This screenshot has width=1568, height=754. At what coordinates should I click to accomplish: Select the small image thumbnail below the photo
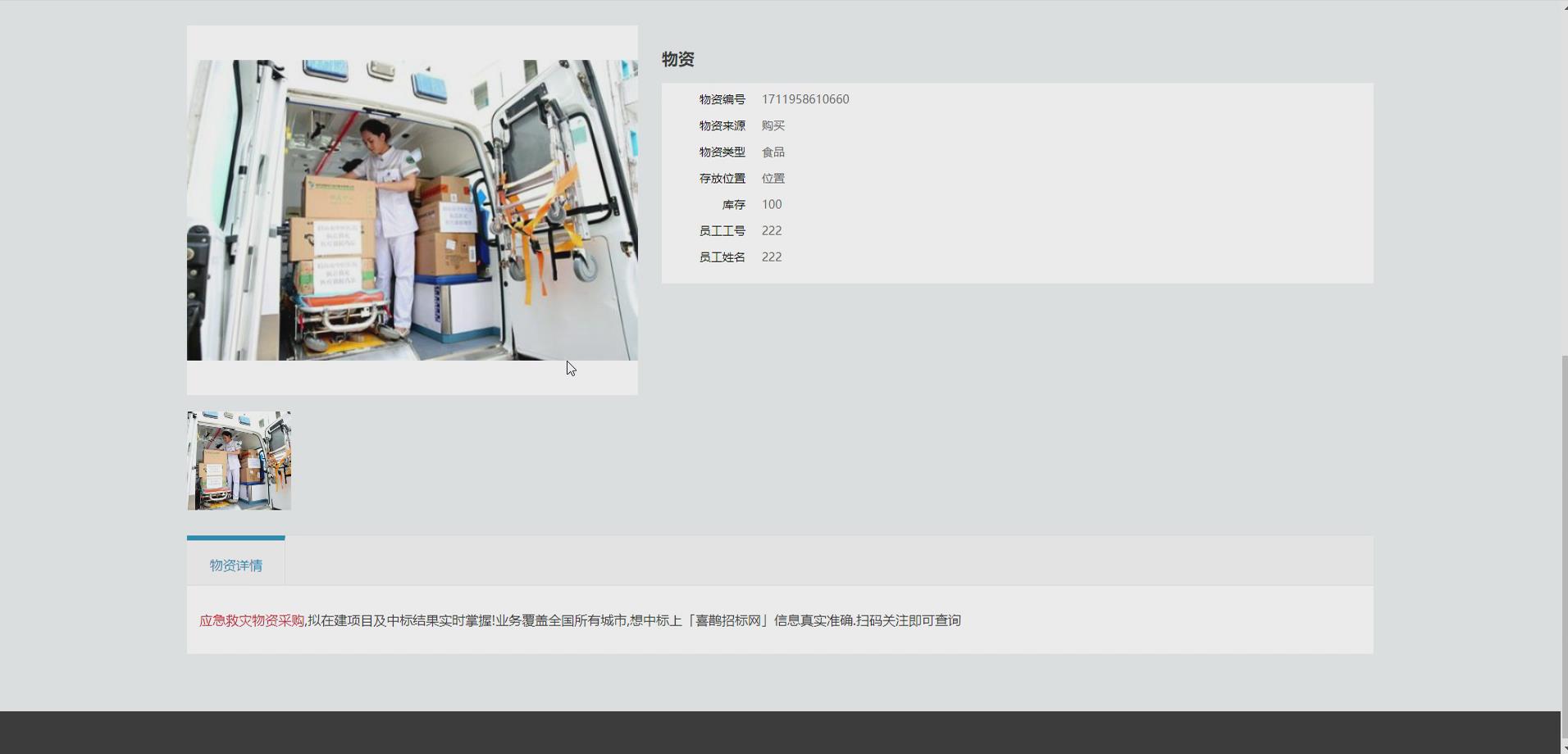tap(239, 460)
